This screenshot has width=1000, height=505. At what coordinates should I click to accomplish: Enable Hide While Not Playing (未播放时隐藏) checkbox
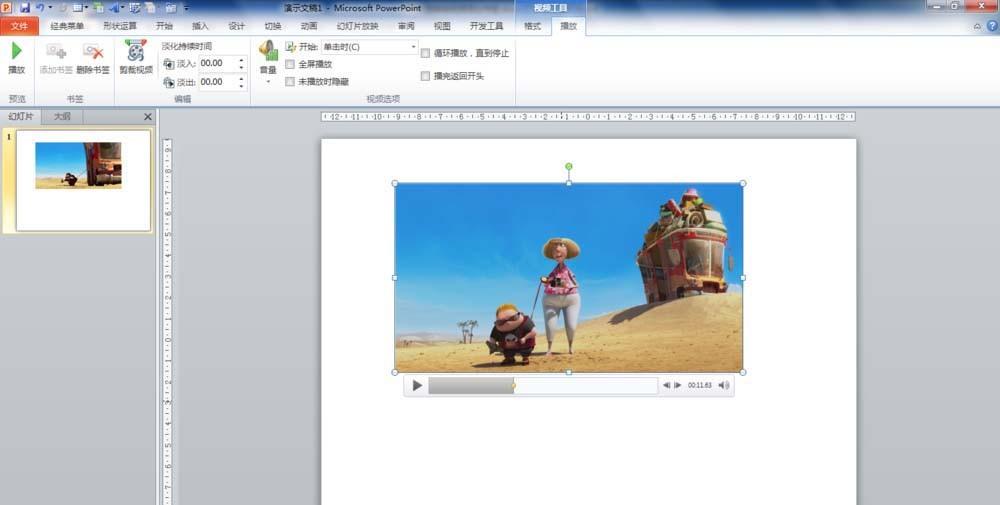(x=290, y=82)
